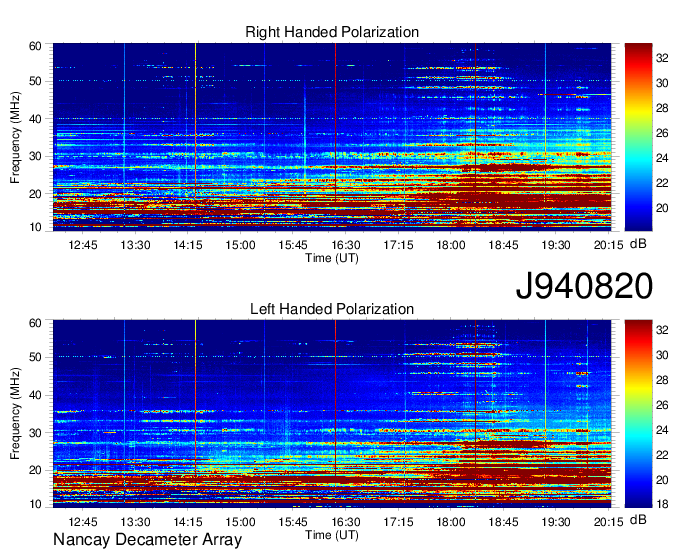Click the 18:00 tick label on the upper plot
This screenshot has height=552, width=680.
point(451,245)
